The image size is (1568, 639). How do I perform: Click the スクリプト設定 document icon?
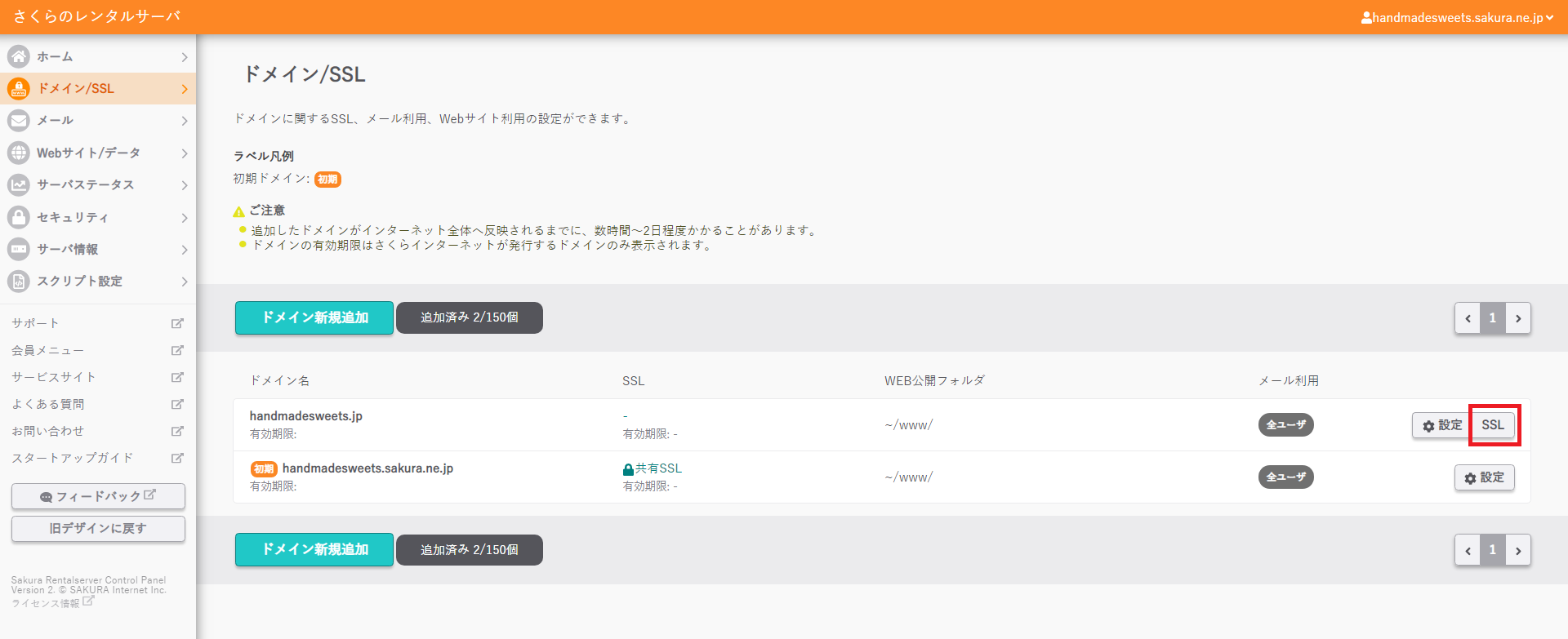click(19, 281)
